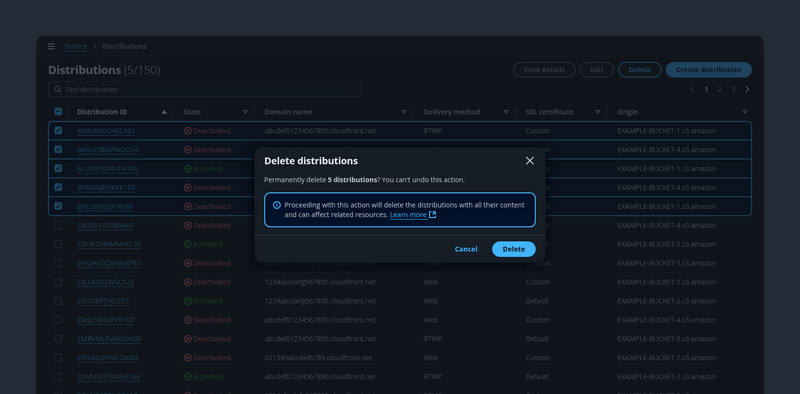Viewport: 800px width, 394px height.
Task: Go to next page arrow
Action: [747, 89]
